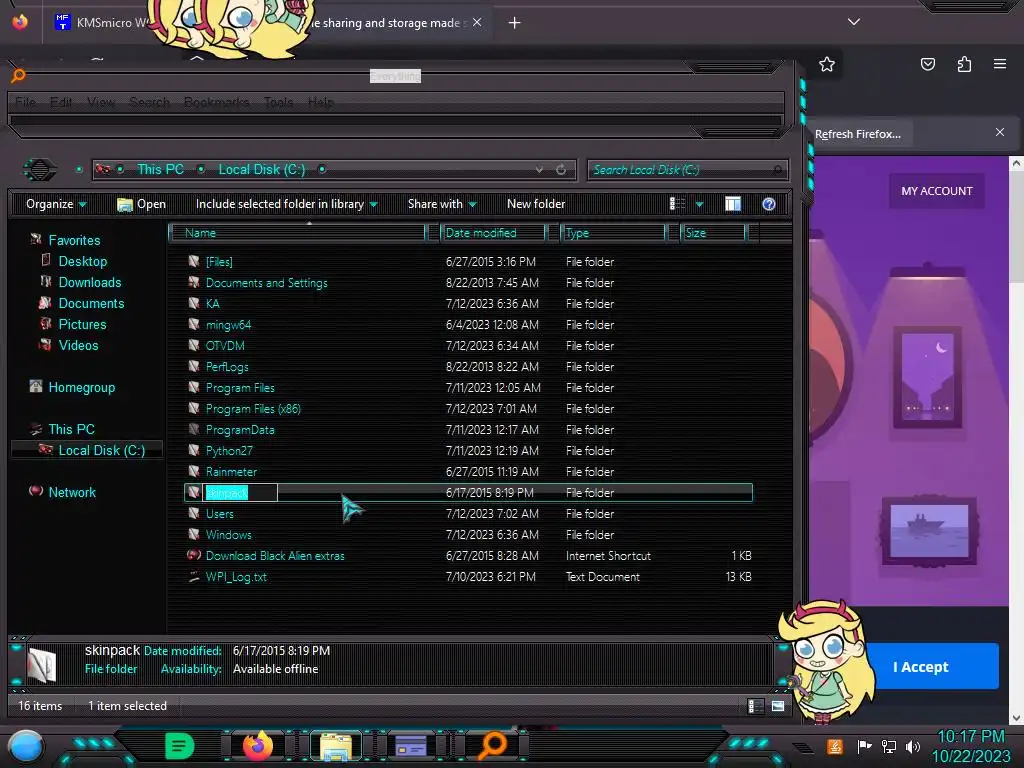Open Explorer help icon

[x=769, y=204]
